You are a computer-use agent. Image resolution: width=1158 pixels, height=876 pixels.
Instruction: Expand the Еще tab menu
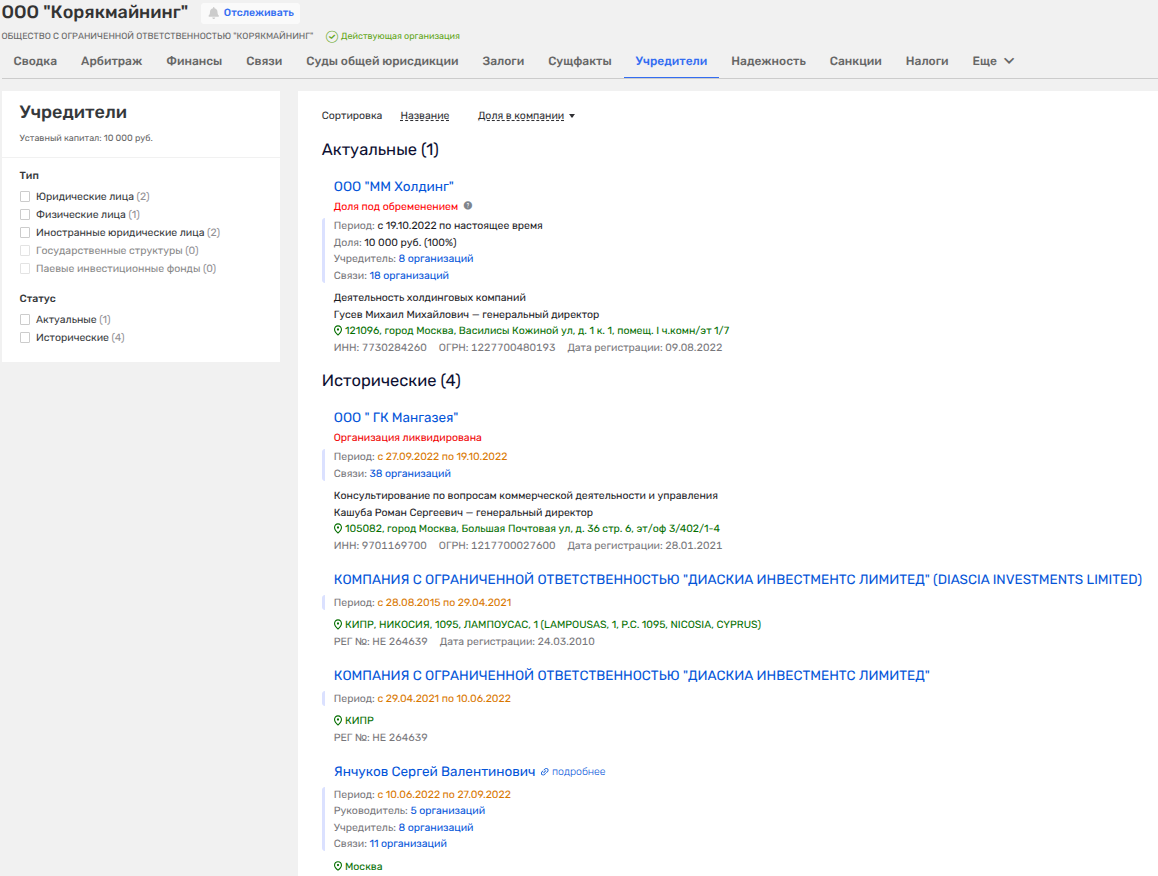993,61
